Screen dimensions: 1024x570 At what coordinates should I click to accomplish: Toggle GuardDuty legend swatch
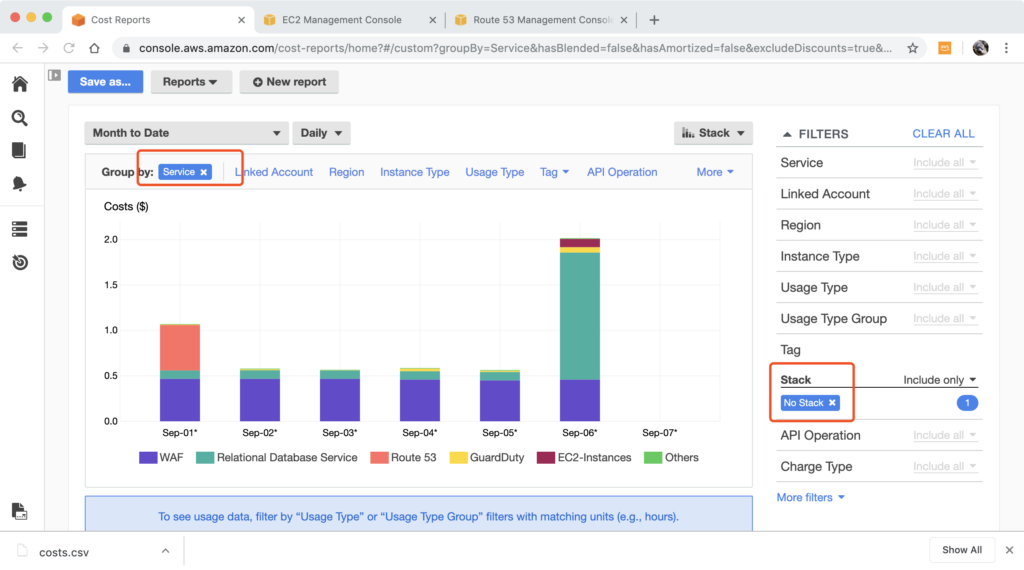458,458
